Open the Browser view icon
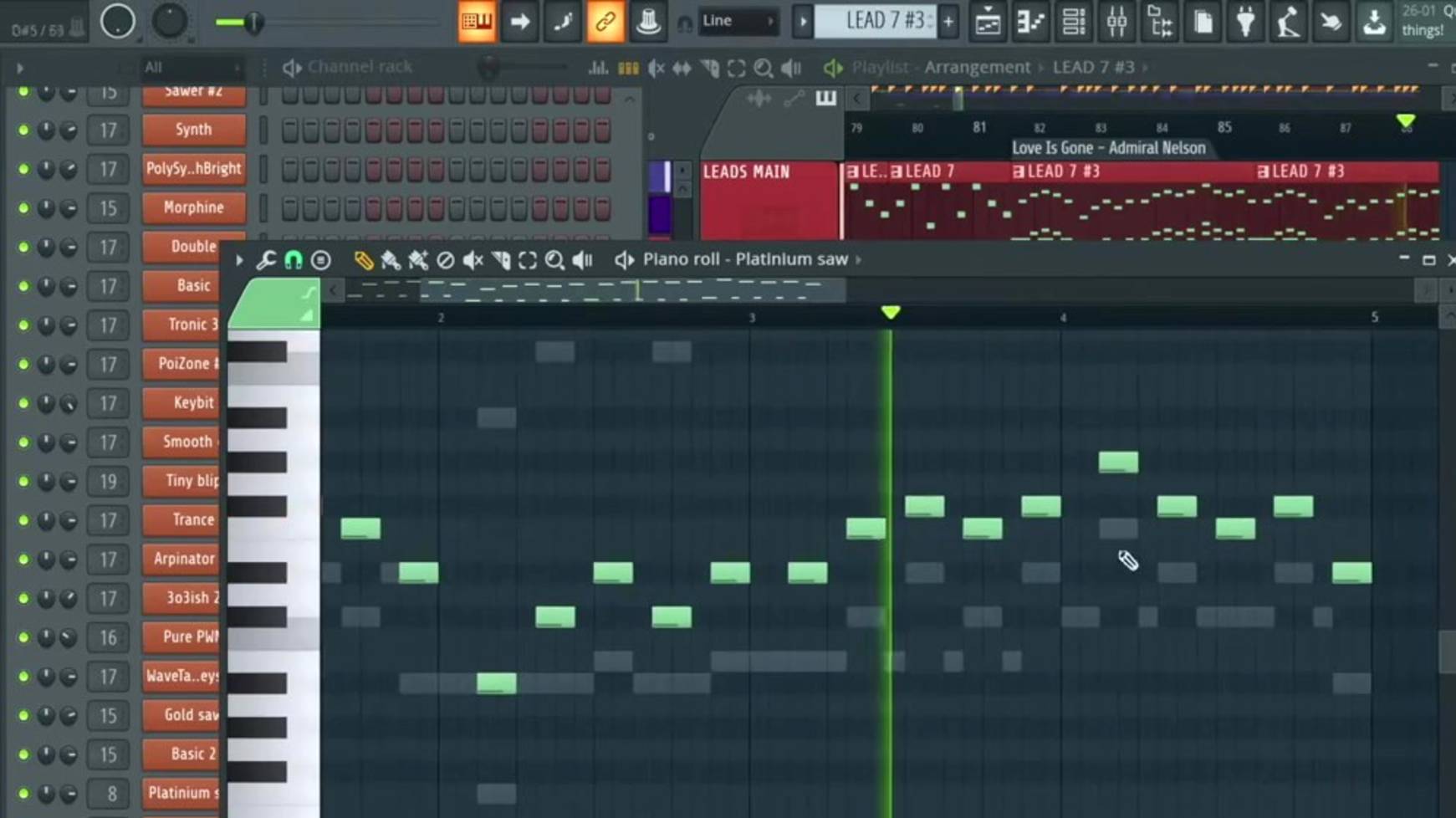The height and width of the screenshot is (818, 1456). 1160,22
